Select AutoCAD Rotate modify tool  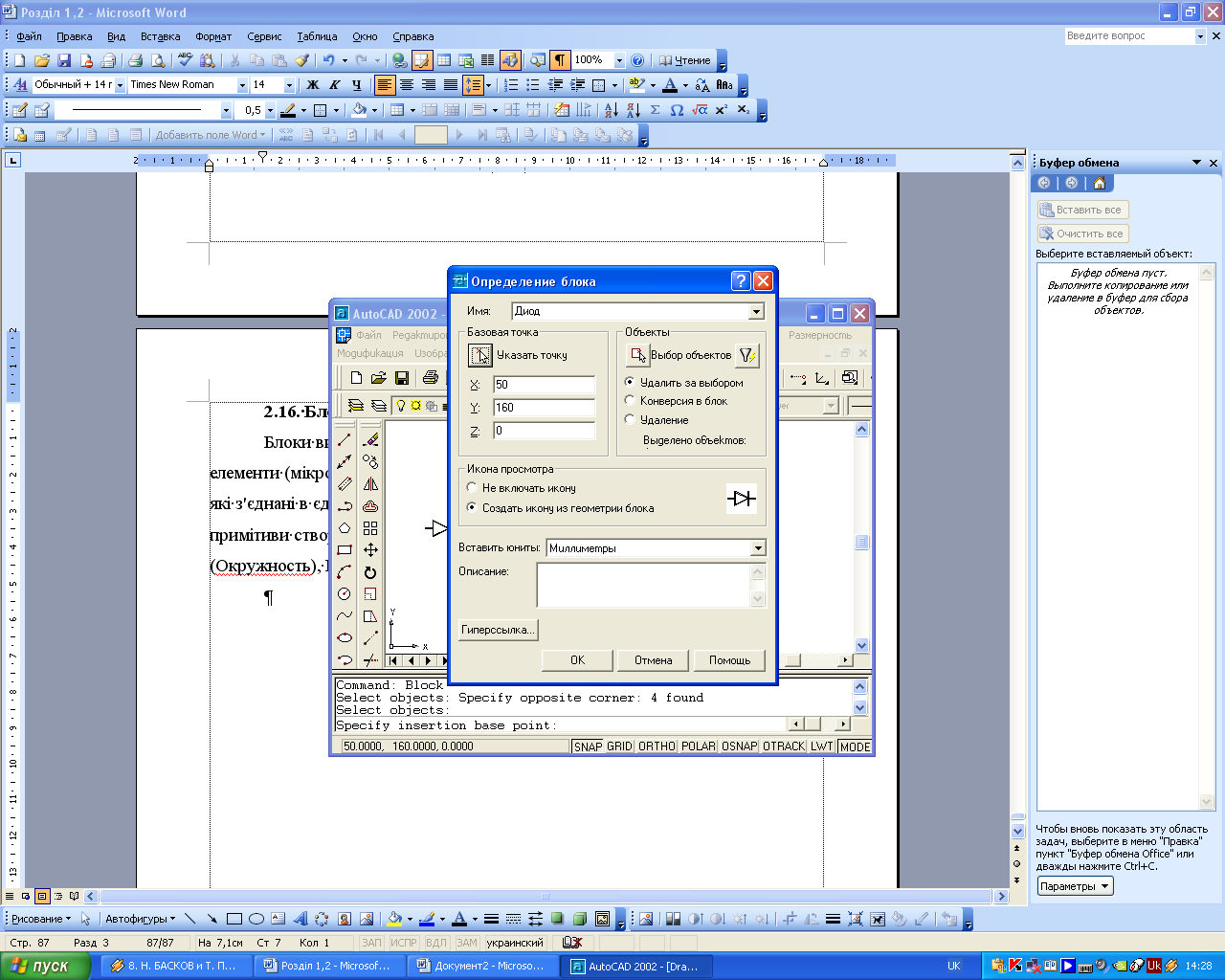click(x=370, y=572)
